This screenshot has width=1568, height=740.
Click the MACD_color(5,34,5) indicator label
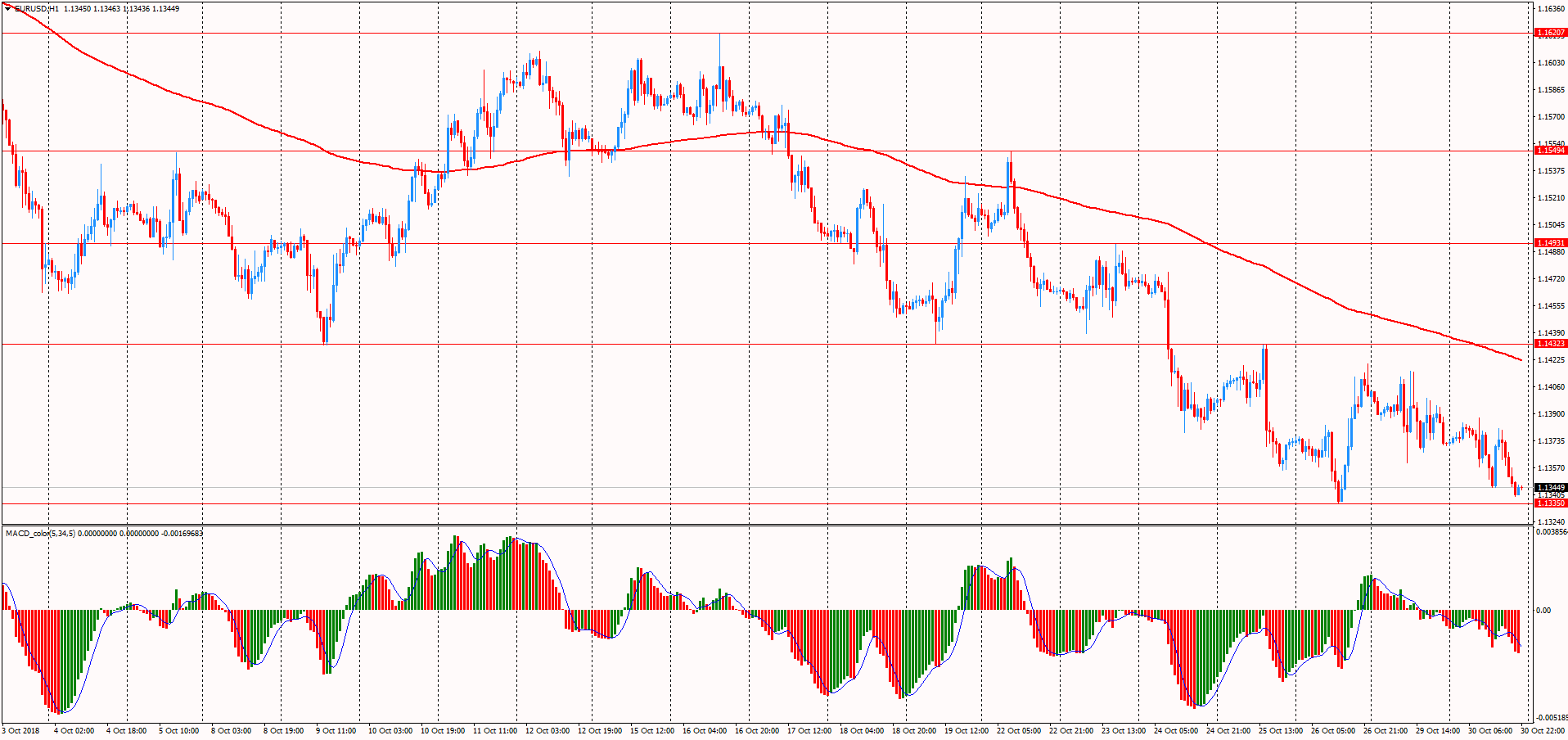[41, 534]
